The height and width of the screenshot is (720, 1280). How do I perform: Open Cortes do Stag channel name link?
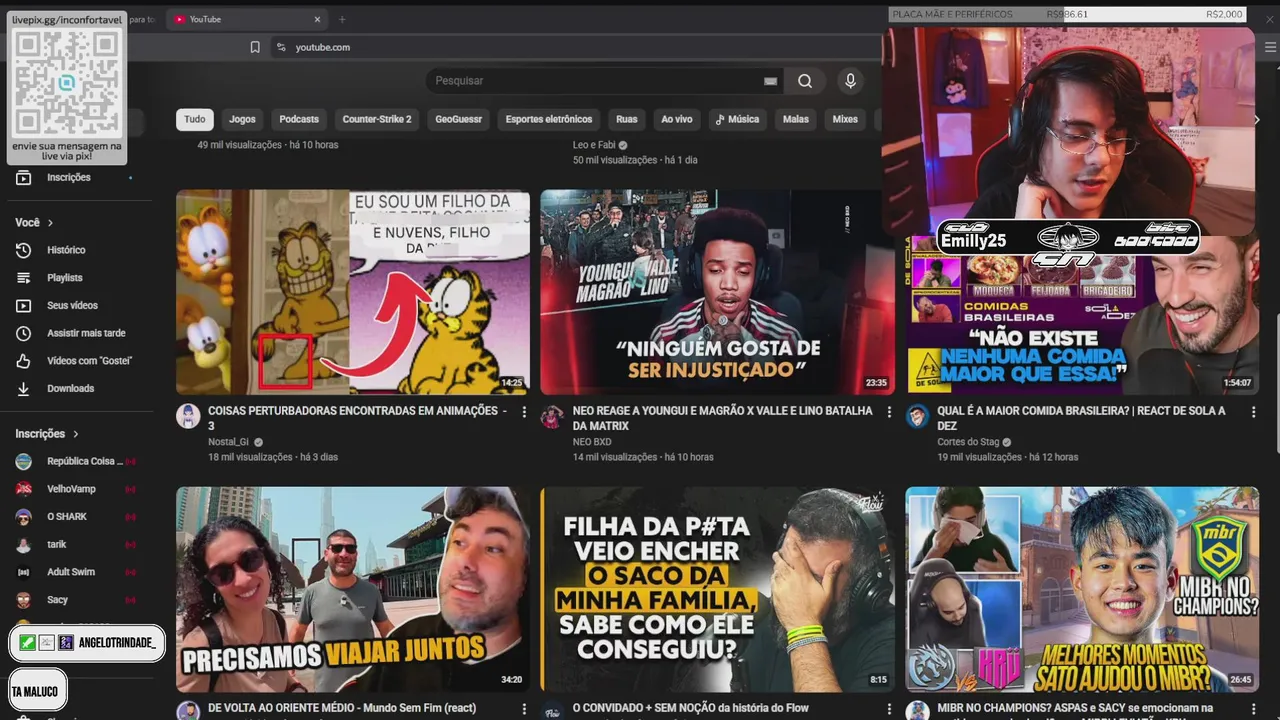pos(969,442)
